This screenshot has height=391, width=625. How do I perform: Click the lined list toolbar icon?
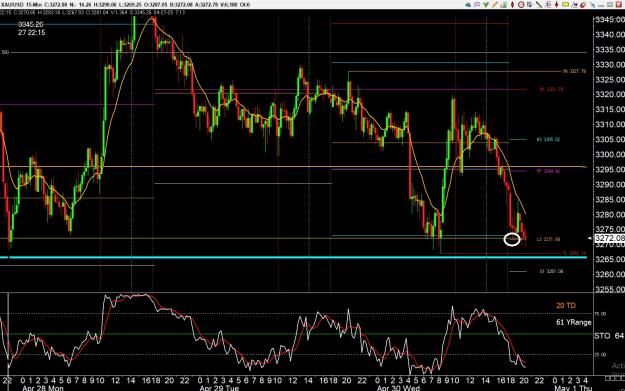tap(548, 5)
